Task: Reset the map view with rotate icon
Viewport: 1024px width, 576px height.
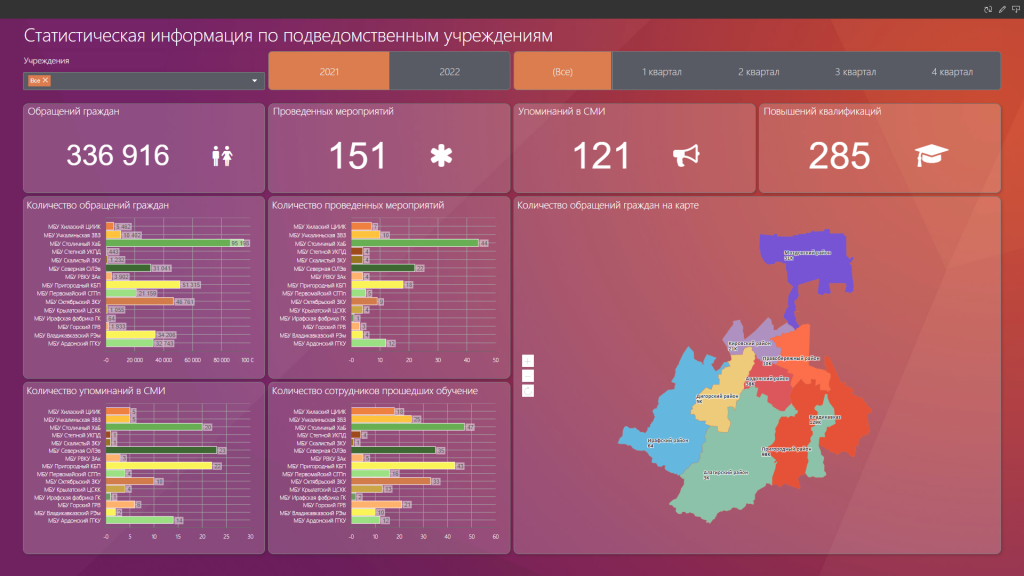Action: point(528,390)
